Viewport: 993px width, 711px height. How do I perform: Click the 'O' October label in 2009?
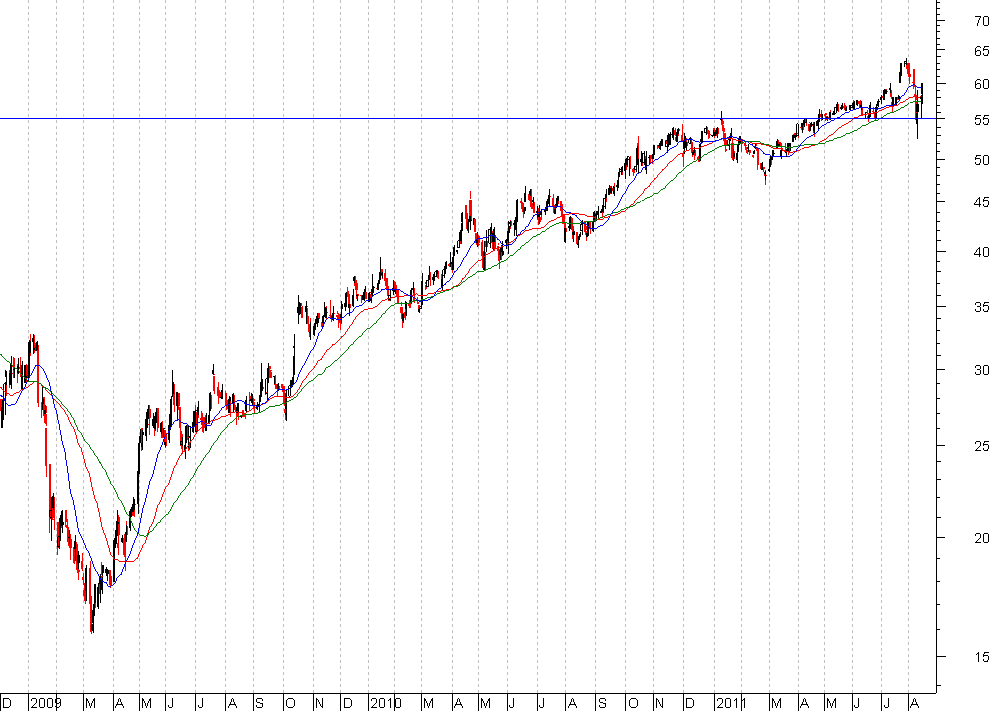point(290,703)
